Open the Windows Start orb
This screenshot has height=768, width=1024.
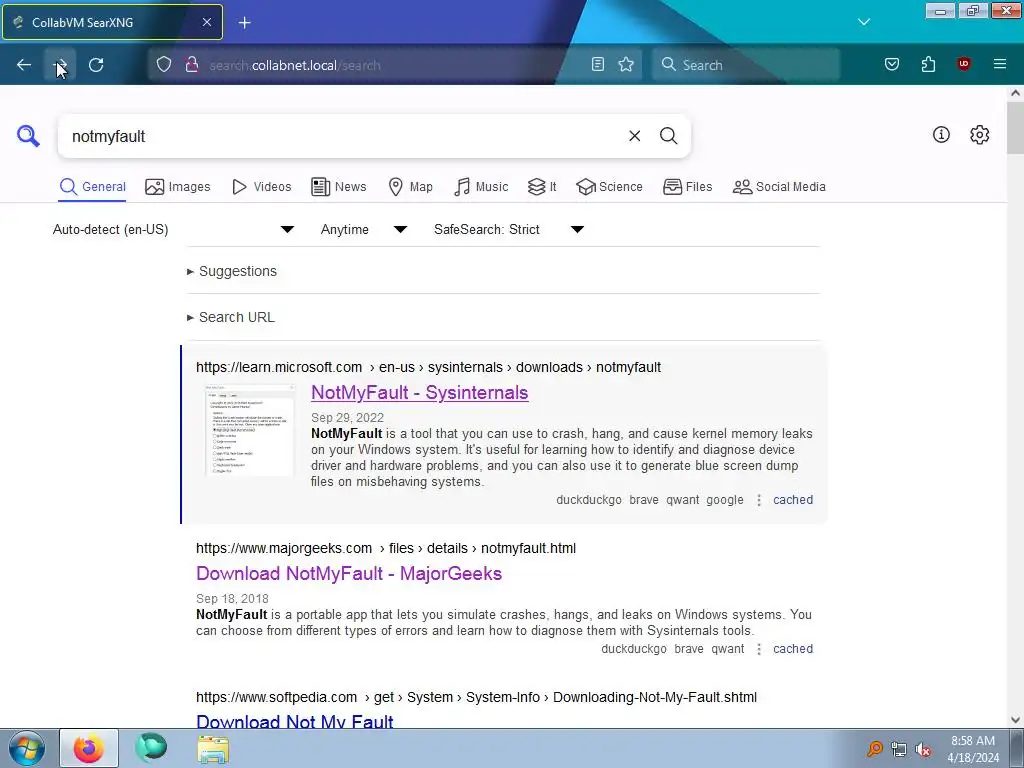click(26, 748)
